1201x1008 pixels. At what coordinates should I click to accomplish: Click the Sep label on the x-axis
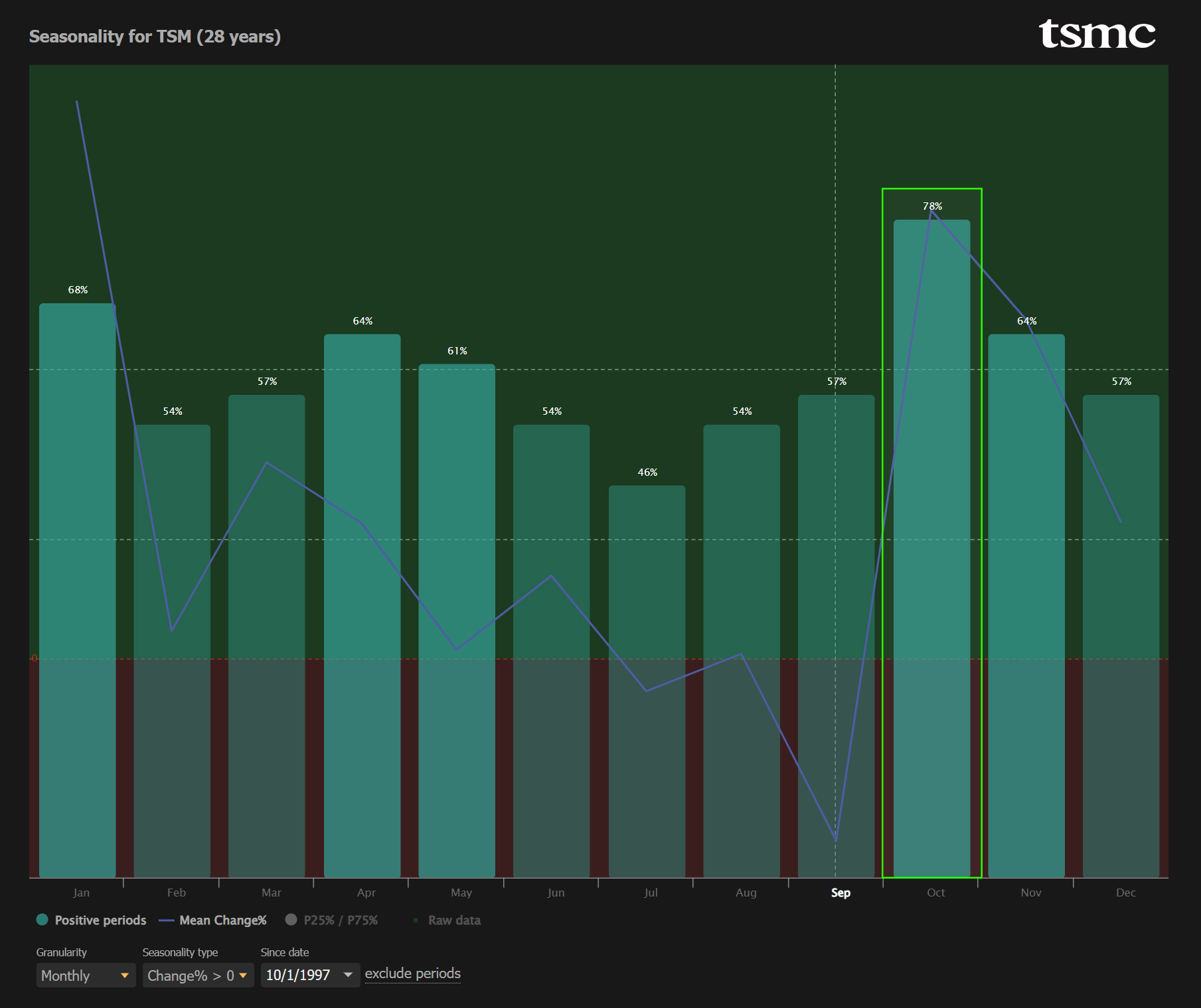(841, 893)
